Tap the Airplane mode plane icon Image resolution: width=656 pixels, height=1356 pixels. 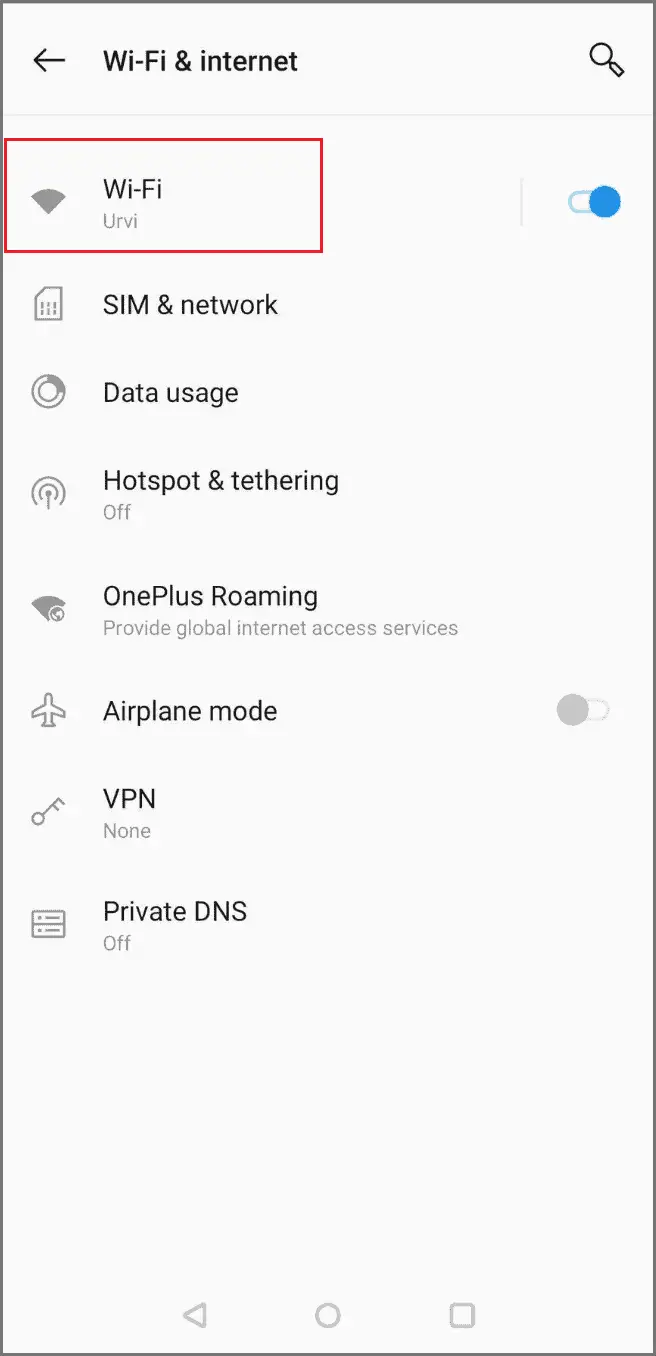[47, 710]
